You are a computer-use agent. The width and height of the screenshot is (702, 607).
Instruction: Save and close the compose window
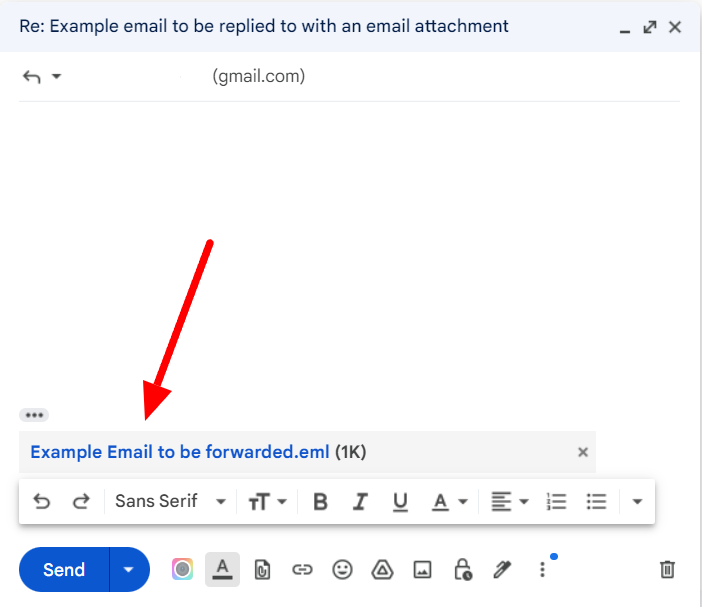click(x=675, y=27)
